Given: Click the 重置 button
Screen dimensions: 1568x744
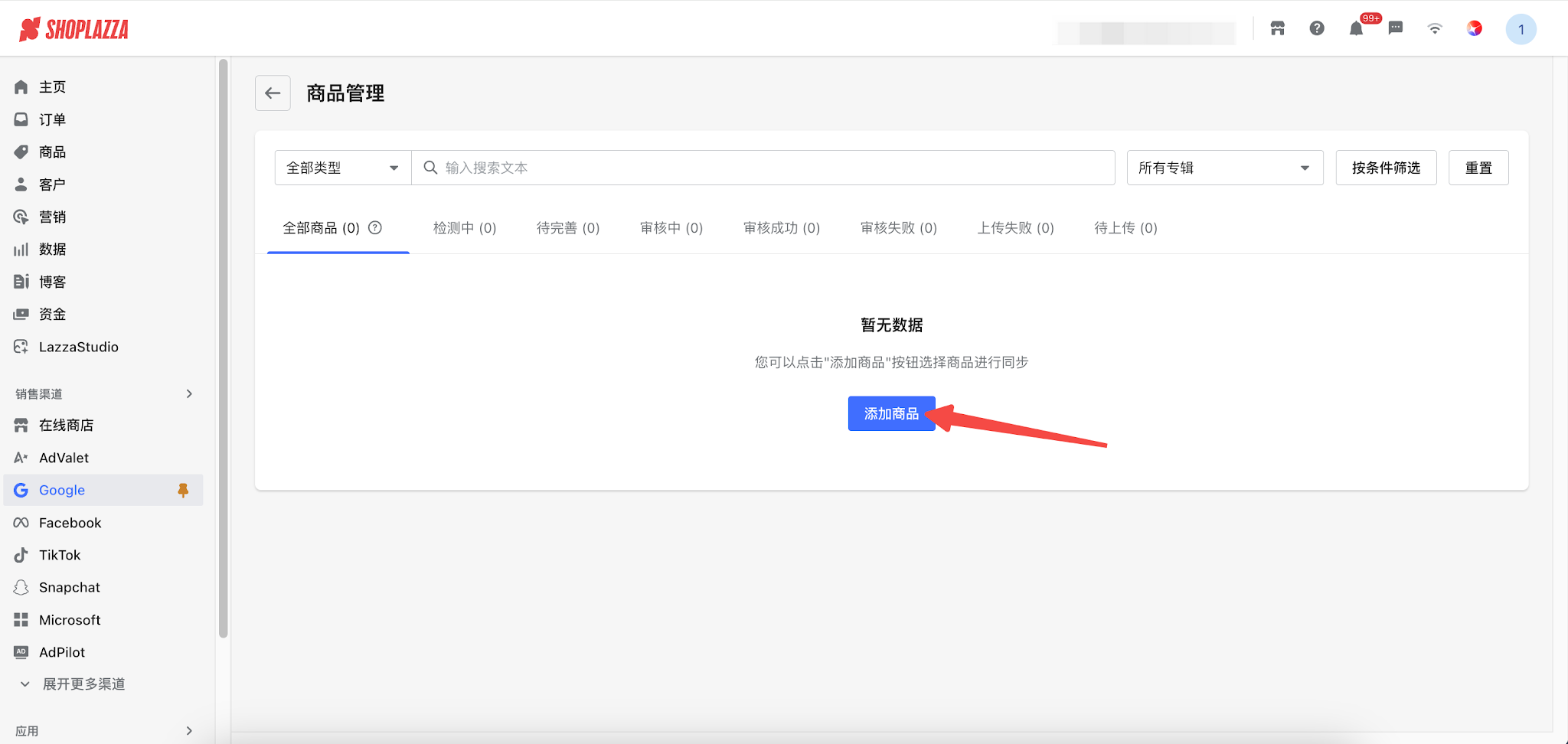Looking at the screenshot, I should tap(1478, 168).
